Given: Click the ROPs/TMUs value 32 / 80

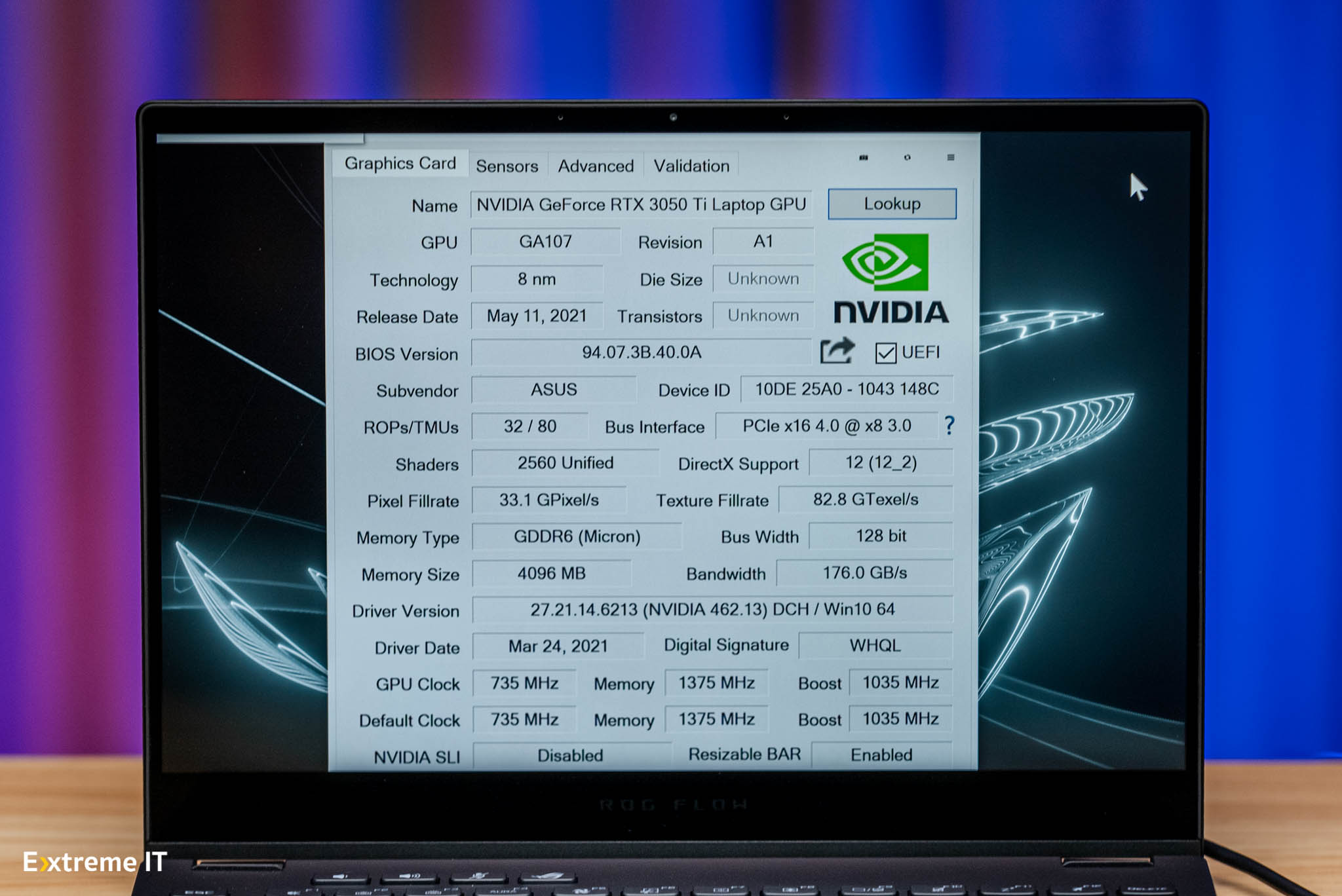Looking at the screenshot, I should point(529,426).
